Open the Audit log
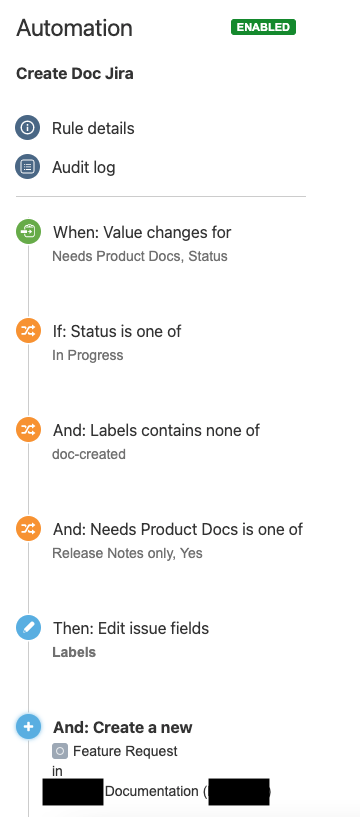360x817 pixels. (84, 168)
